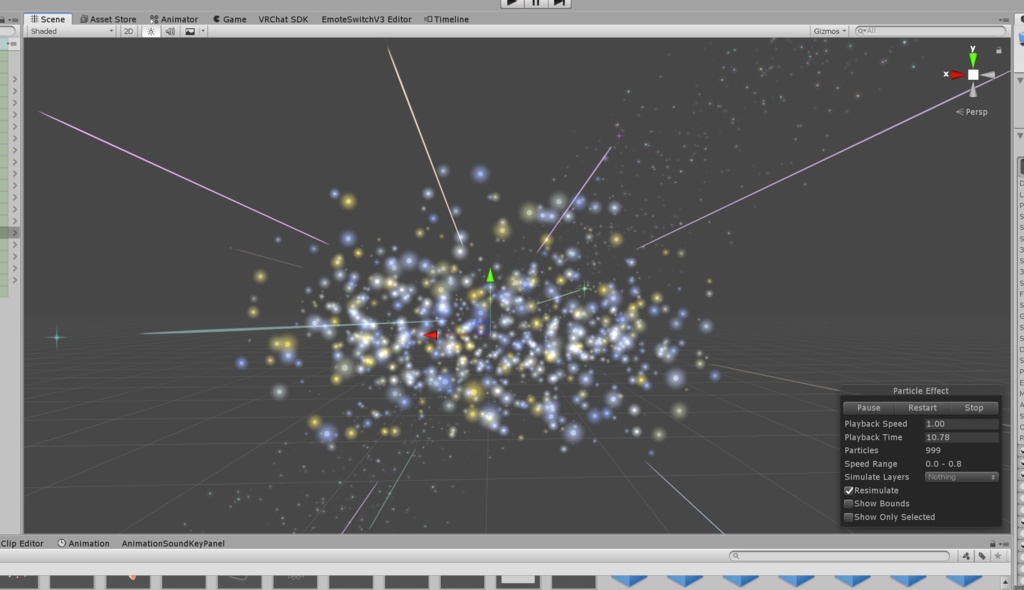Click the Particle Effect panel title

point(921,391)
